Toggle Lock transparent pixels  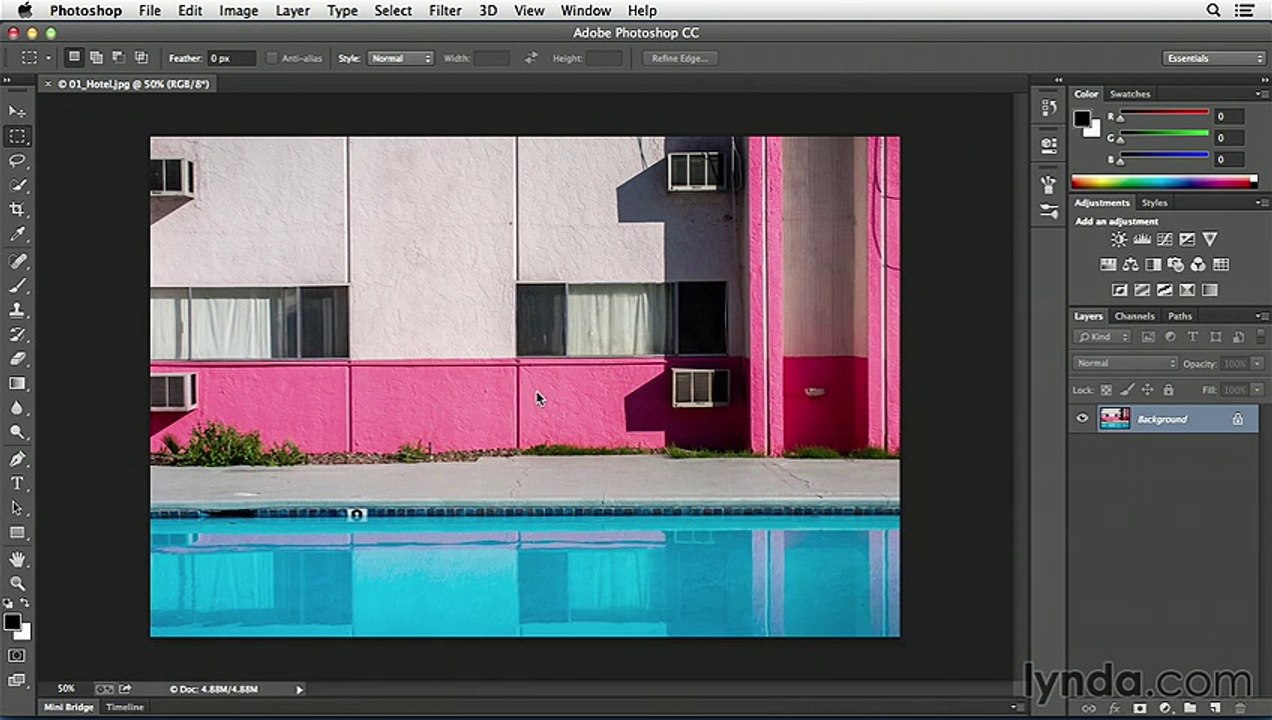(1106, 390)
